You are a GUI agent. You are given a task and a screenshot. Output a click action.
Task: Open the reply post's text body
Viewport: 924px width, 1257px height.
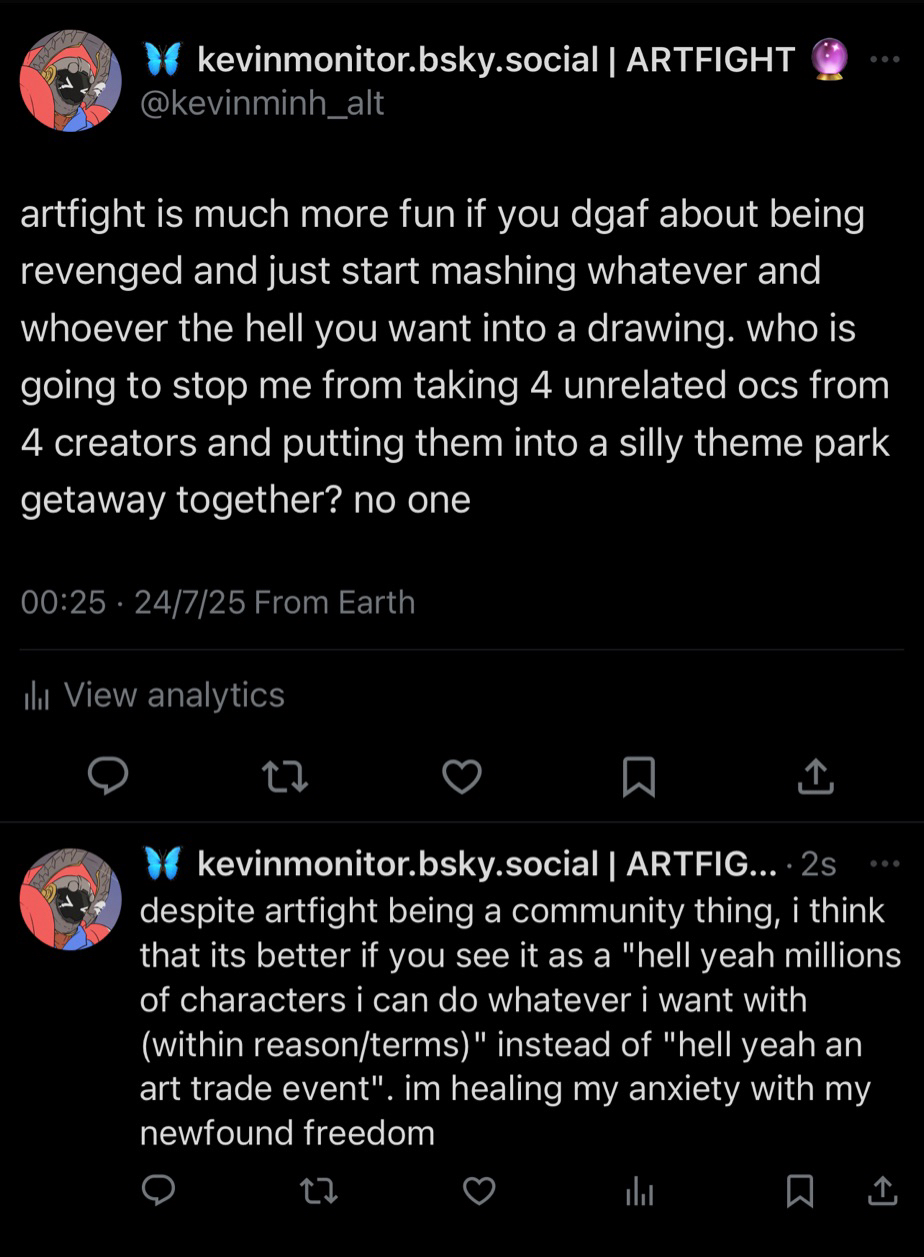(x=510, y=1021)
